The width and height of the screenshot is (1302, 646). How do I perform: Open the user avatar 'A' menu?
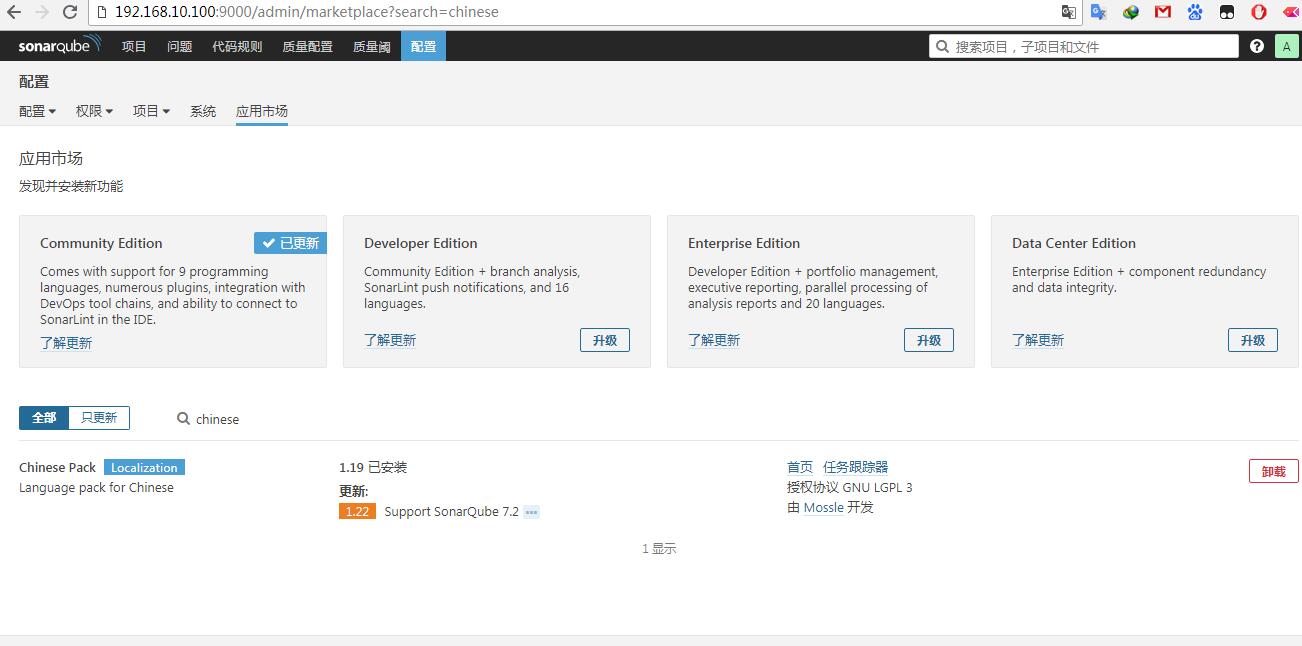(x=1286, y=46)
